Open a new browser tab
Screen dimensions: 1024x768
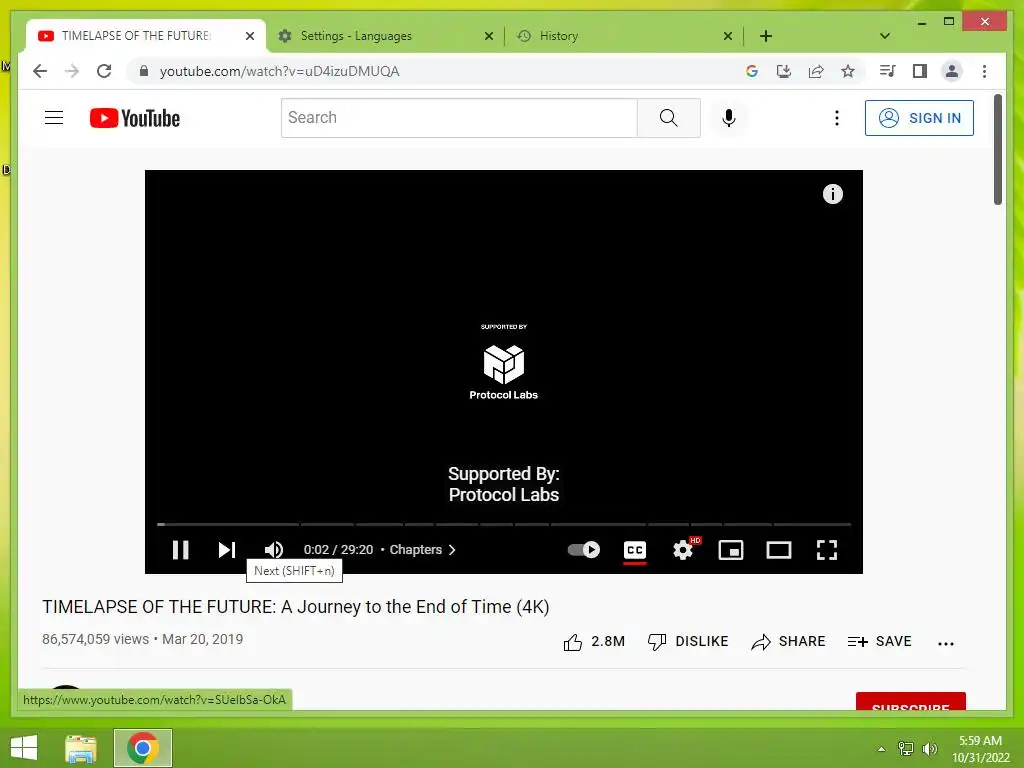[x=766, y=36]
